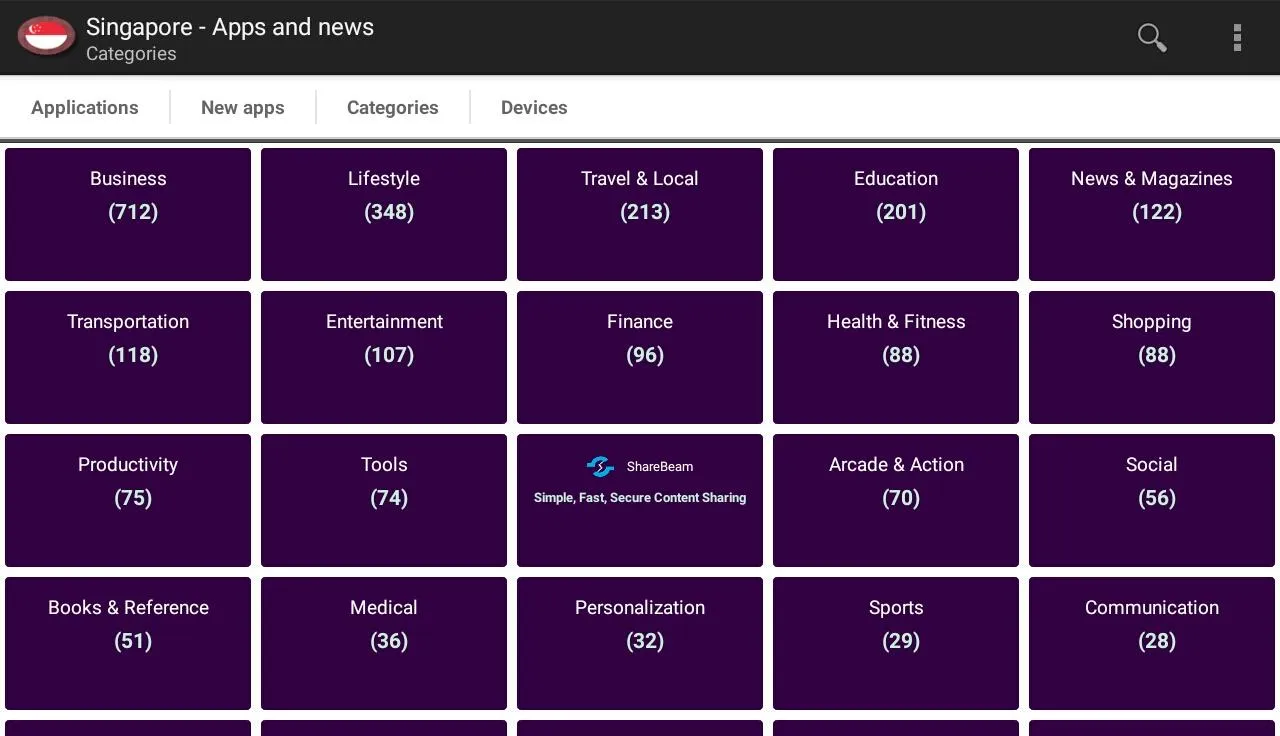1280x736 pixels.
Task: Tap the Singapore - Apps and news title
Action: click(230, 27)
